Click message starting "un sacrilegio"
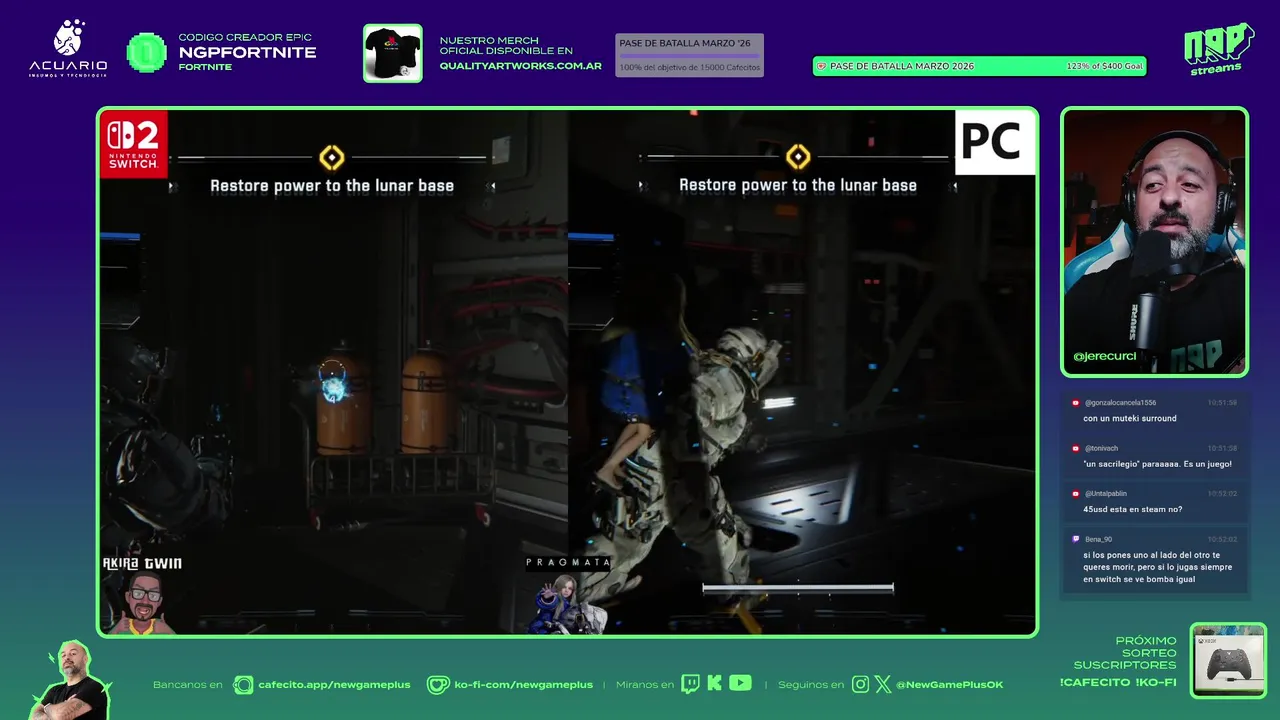The image size is (1280, 720). 1157,464
